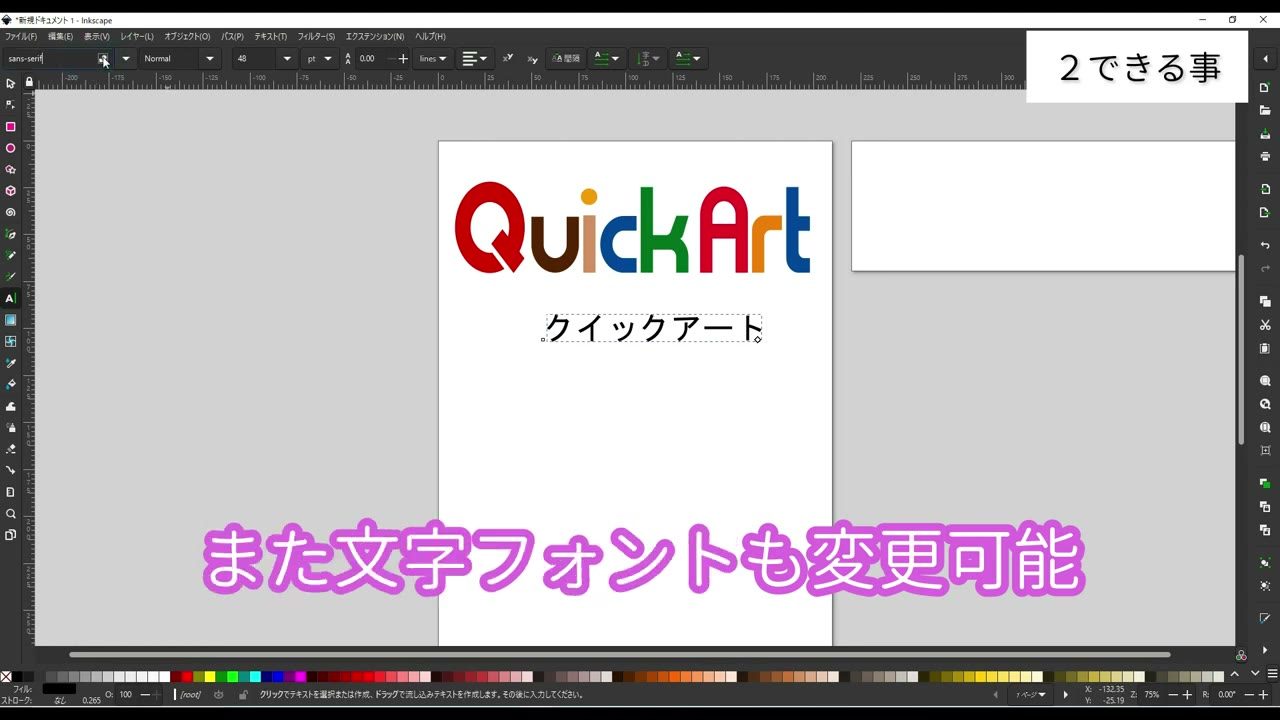Toggle the guide lock icon by ruler
The height and width of the screenshot is (720, 1280).
[29, 82]
